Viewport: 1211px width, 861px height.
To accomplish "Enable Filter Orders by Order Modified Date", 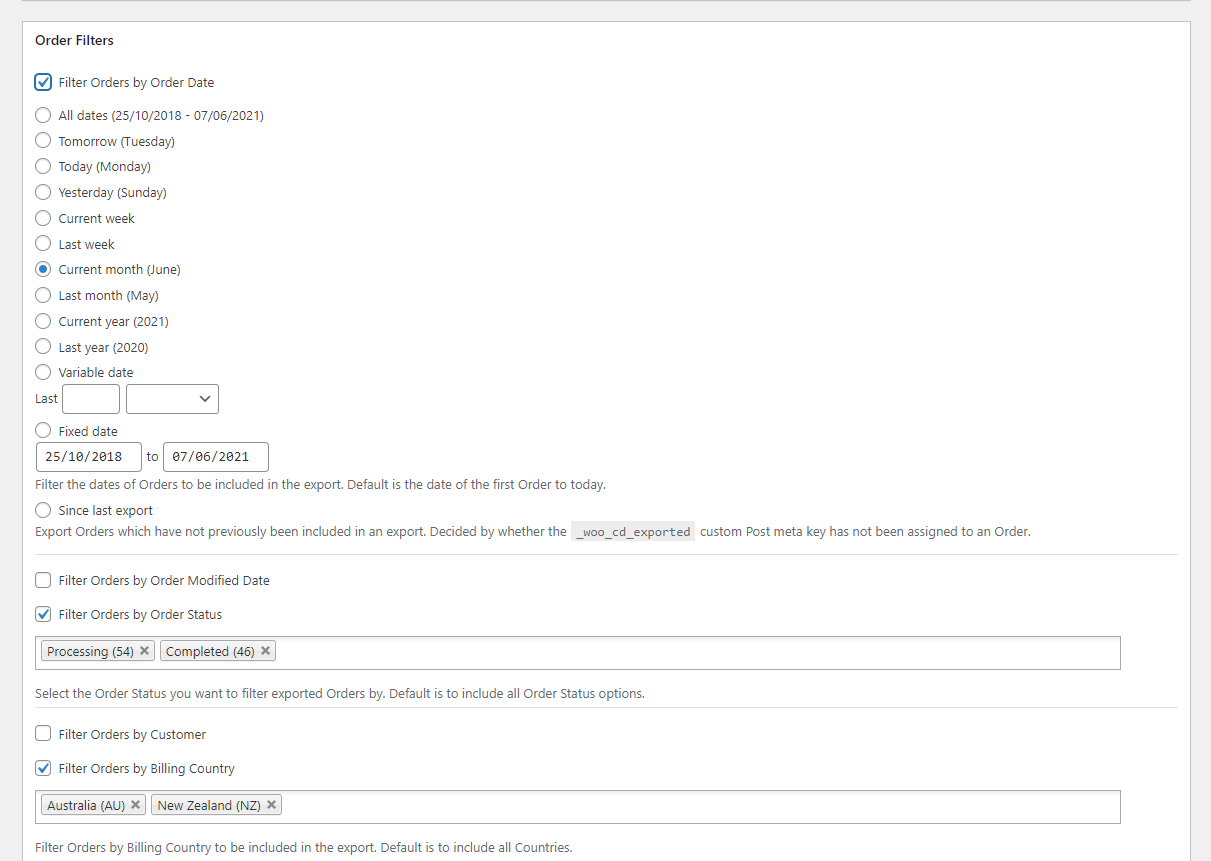I will [x=43, y=580].
